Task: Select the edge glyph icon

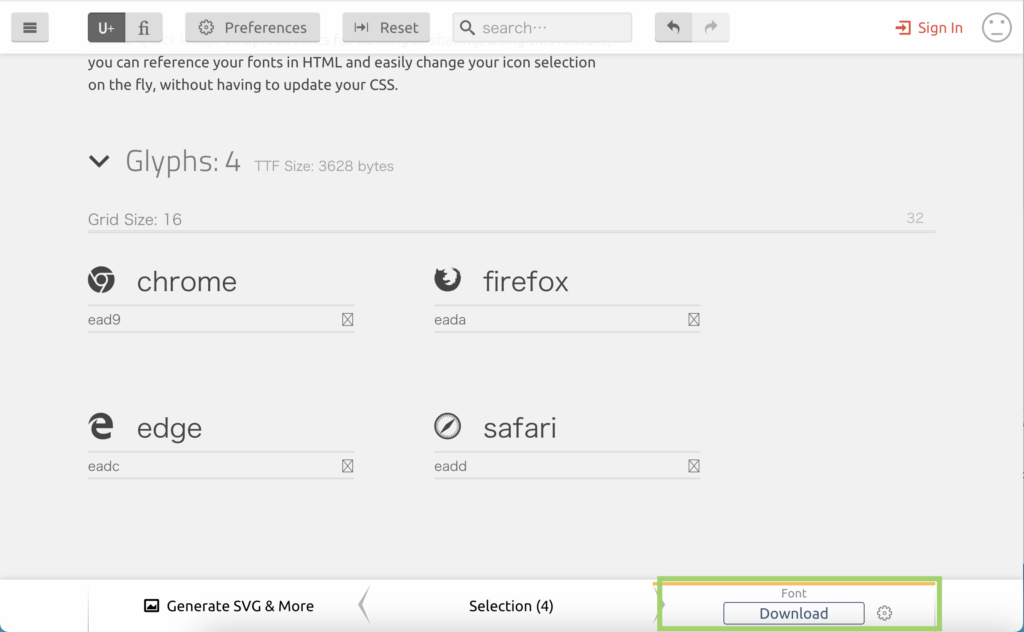Action: (x=101, y=427)
